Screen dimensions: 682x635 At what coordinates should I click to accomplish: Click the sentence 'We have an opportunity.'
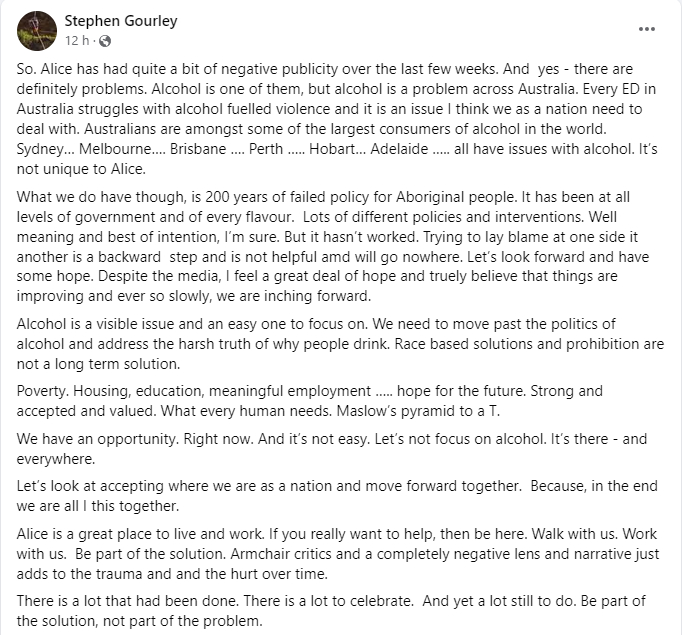click(98, 438)
